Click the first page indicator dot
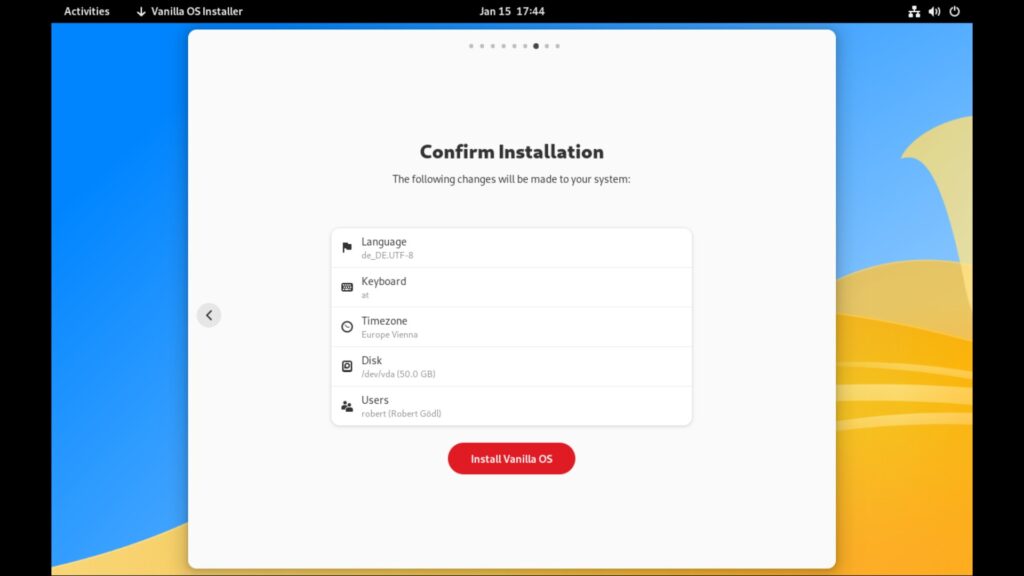 [471, 46]
